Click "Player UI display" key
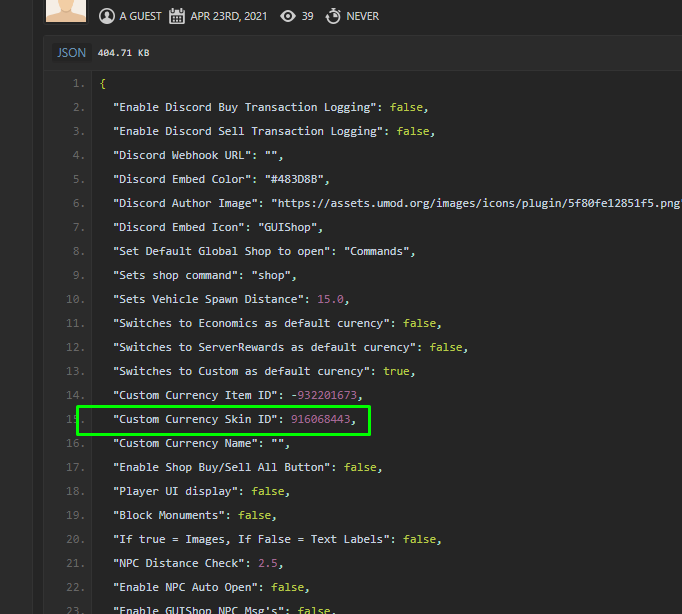682x614 pixels. 175,491
